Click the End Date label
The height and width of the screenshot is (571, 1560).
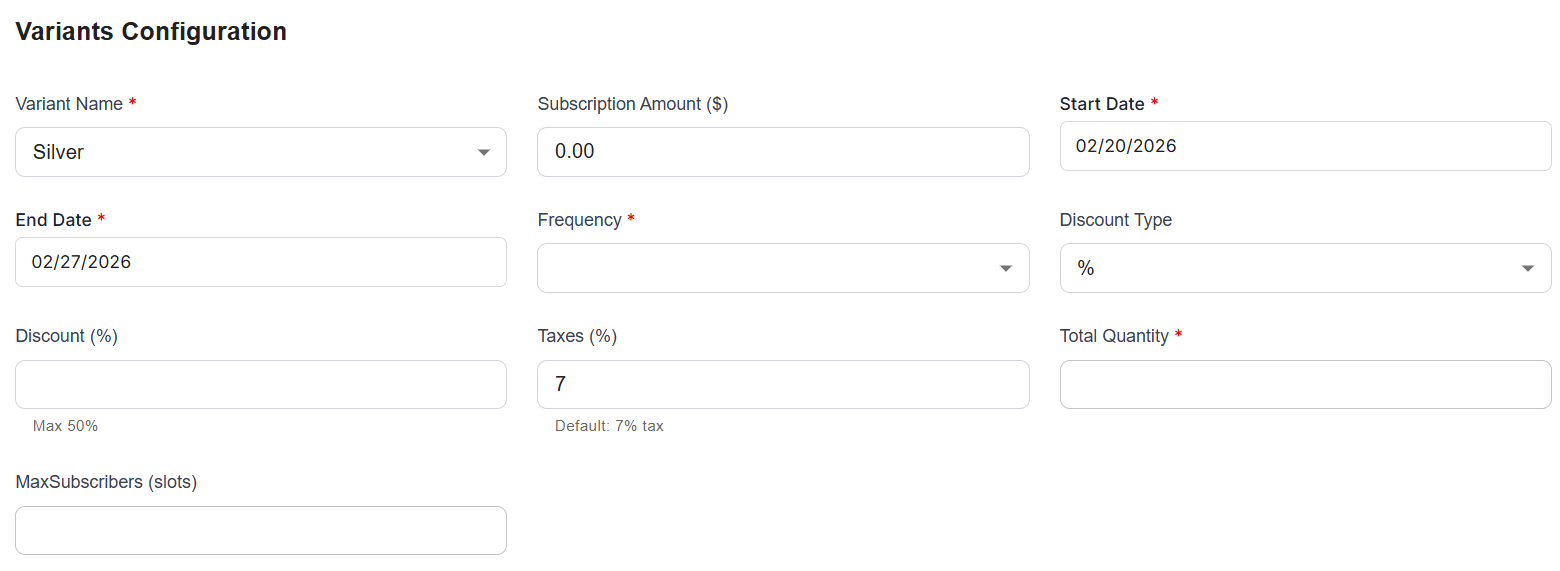point(54,220)
